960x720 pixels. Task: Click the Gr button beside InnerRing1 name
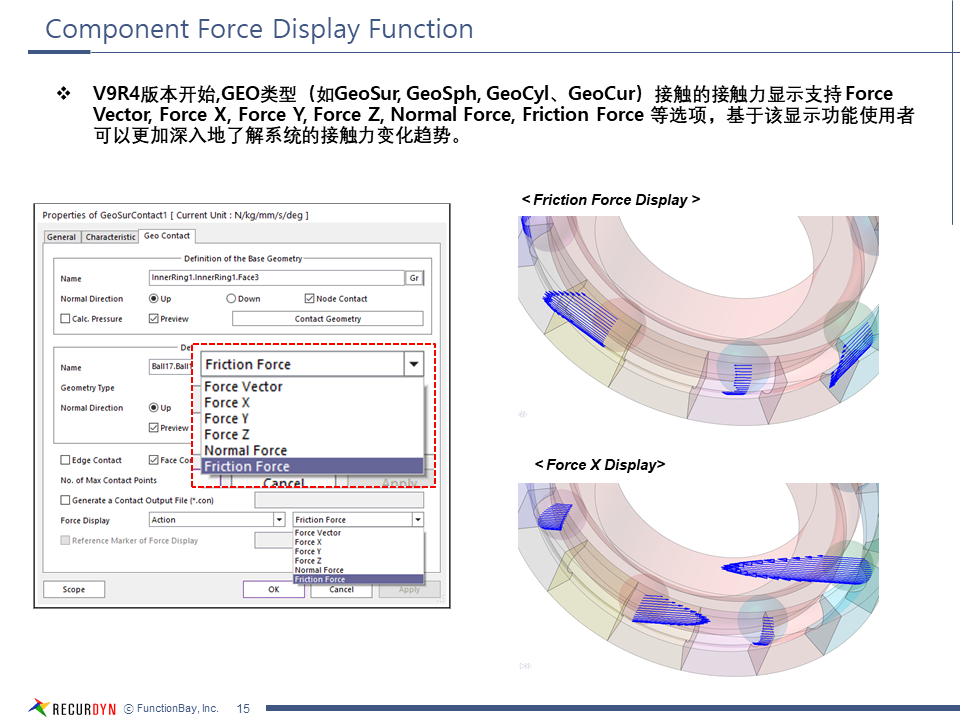click(x=414, y=278)
